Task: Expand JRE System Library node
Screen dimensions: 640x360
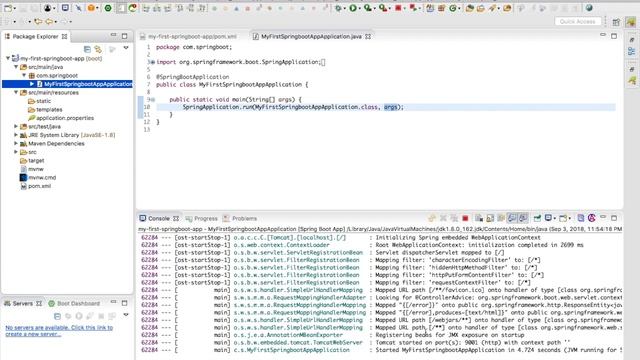Action: click(x=16, y=135)
